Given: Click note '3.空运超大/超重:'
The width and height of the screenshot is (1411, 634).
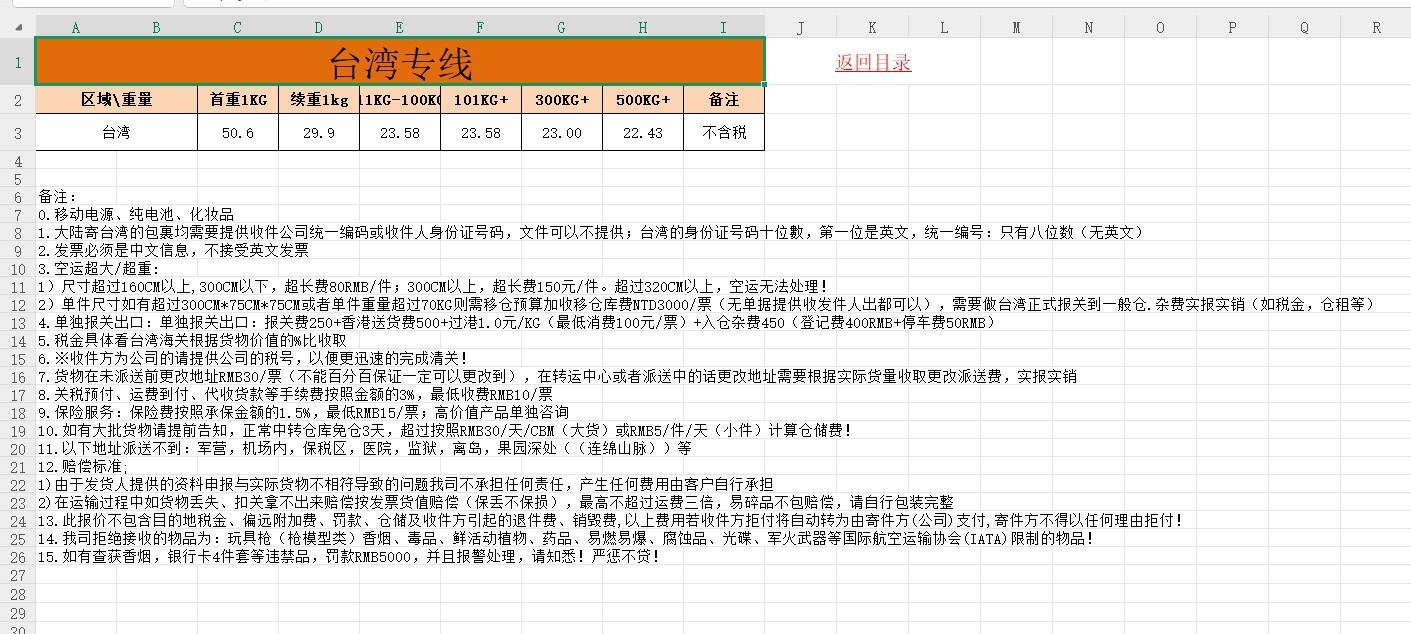Looking at the screenshot, I should point(99,268).
